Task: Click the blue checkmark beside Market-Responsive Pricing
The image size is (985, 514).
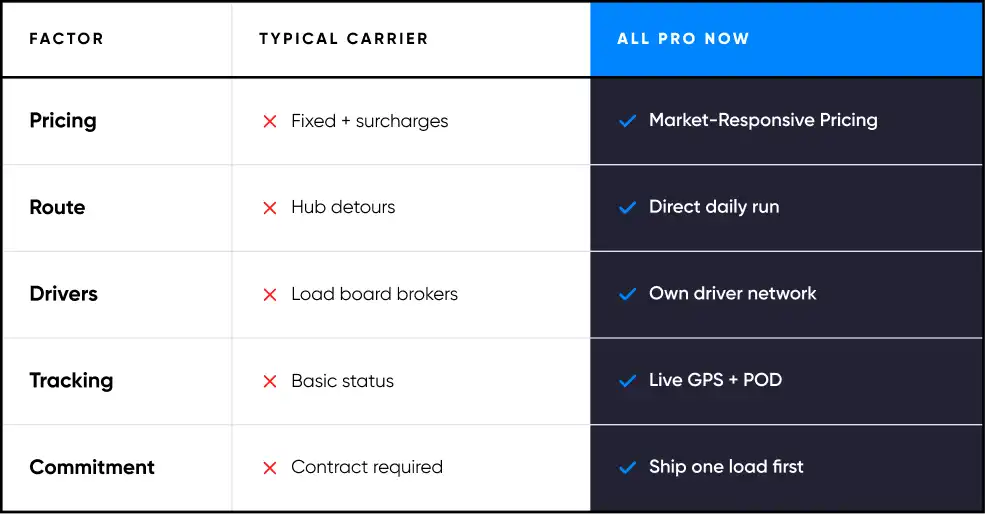Action: (628, 121)
